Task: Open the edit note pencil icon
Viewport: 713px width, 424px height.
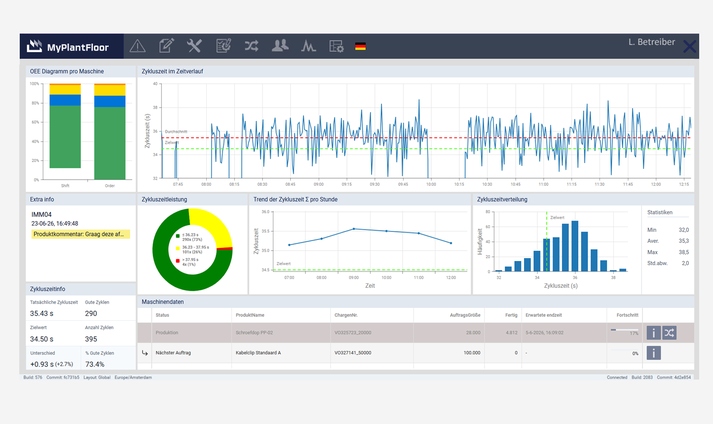Action: pyautogui.click(x=166, y=45)
